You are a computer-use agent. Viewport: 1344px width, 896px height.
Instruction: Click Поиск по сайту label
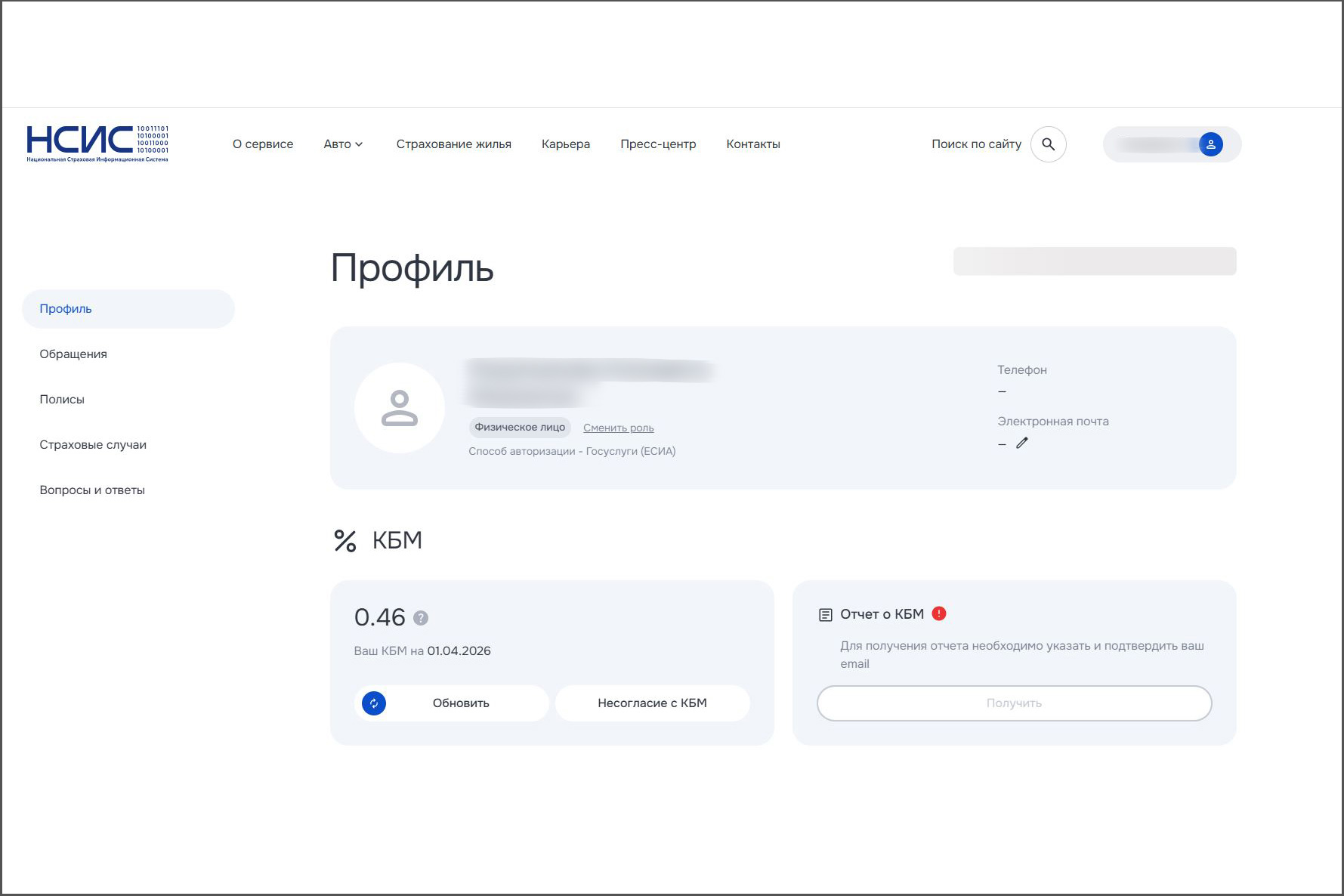[976, 144]
